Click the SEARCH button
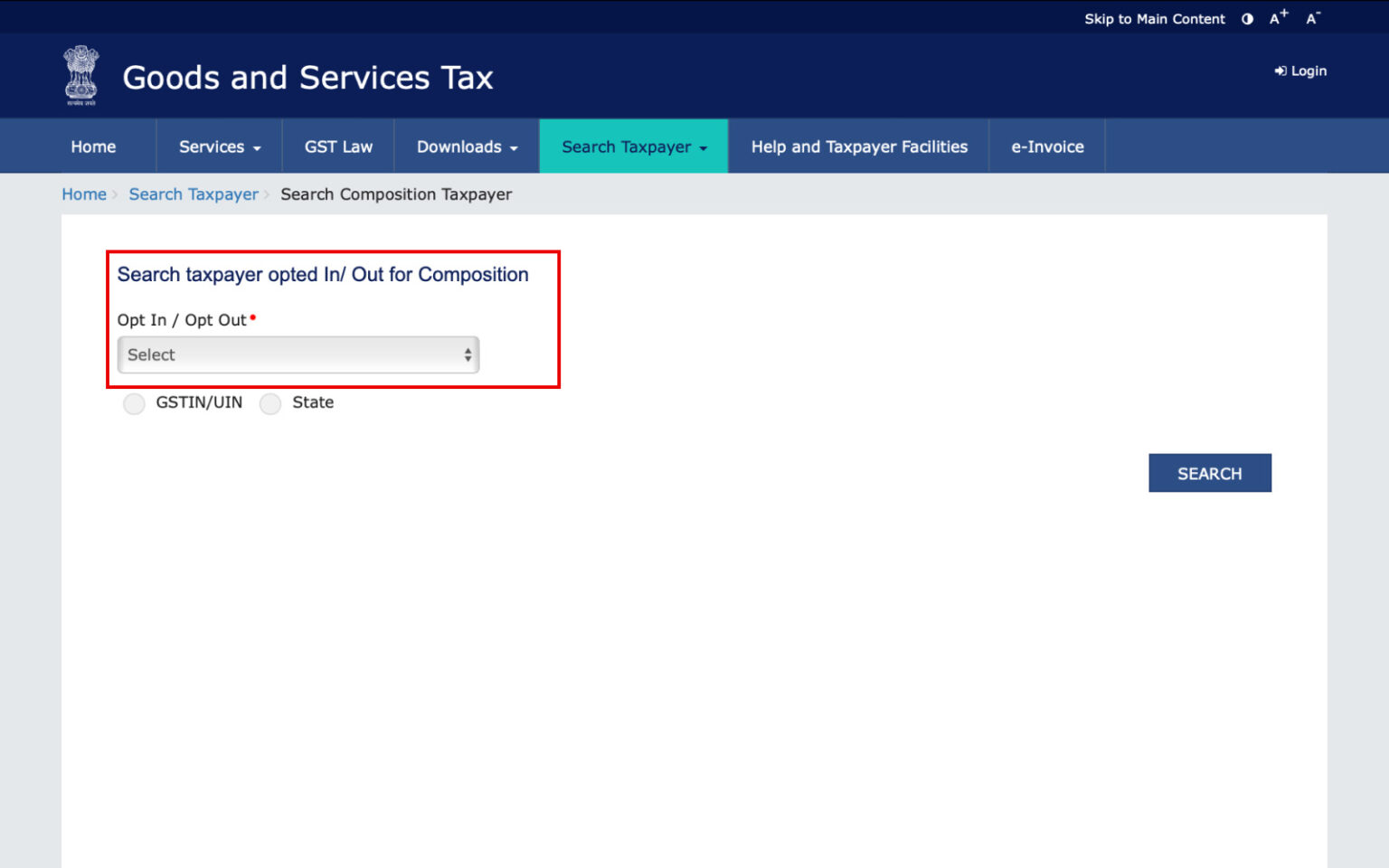This screenshot has height=868, width=1389. [1210, 472]
